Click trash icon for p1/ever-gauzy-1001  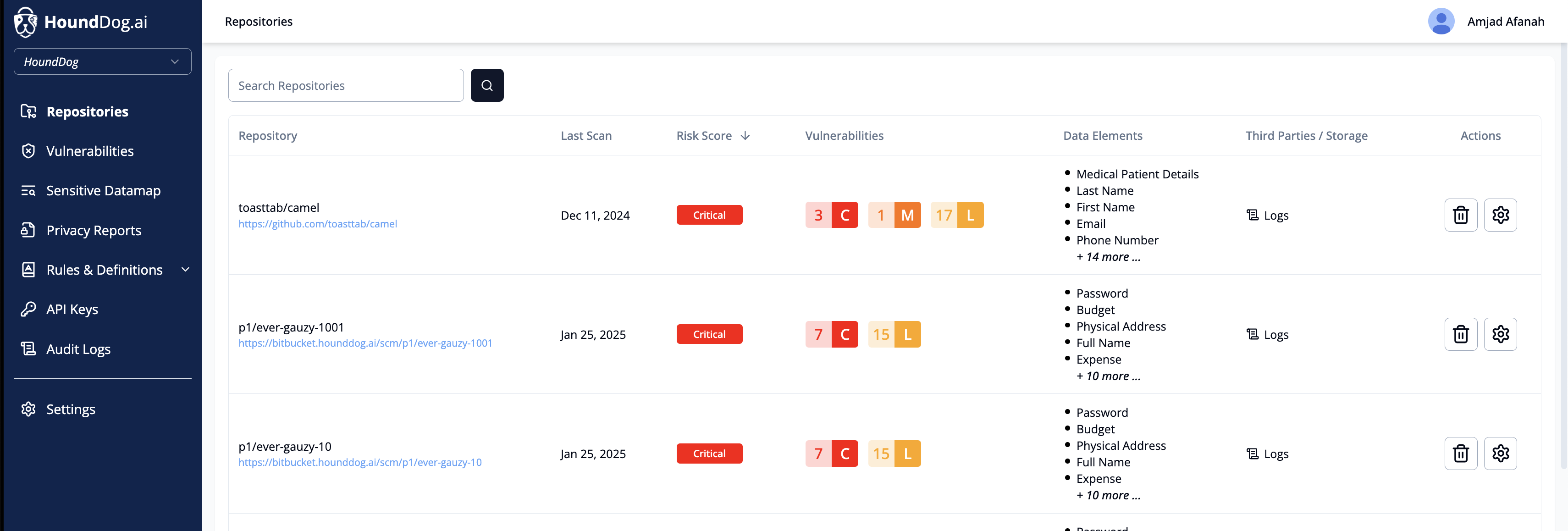1460,334
